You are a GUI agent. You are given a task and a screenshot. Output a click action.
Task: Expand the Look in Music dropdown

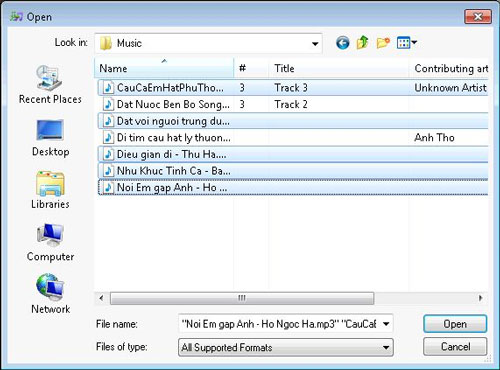315,43
